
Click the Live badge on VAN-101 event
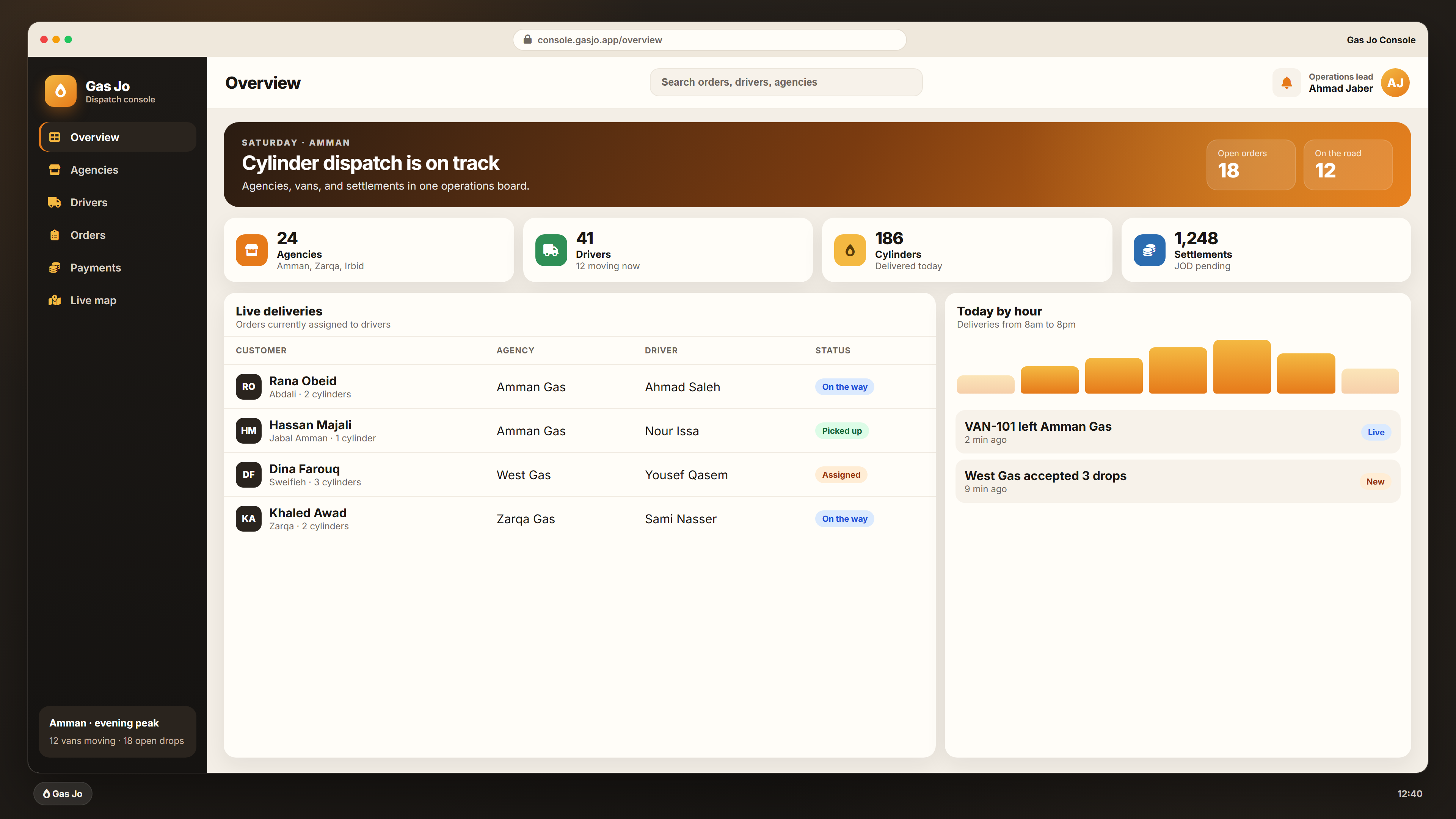pyautogui.click(x=1376, y=432)
